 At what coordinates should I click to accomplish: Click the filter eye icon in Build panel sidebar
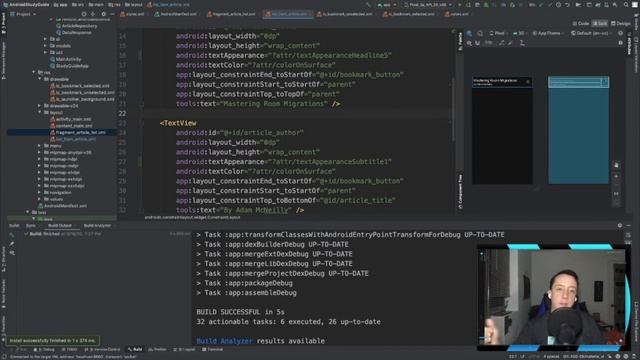pyautogui.click(x=12, y=253)
